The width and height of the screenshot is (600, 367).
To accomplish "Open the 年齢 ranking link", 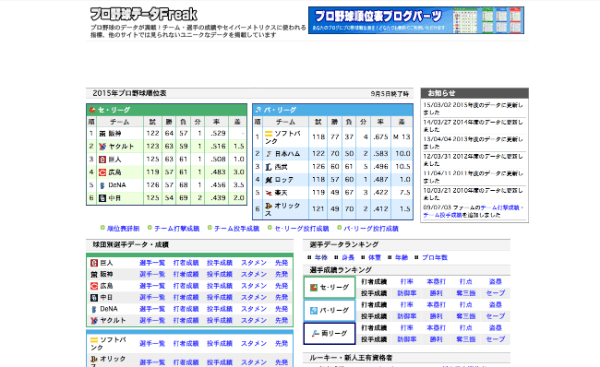I will click(x=401, y=258).
